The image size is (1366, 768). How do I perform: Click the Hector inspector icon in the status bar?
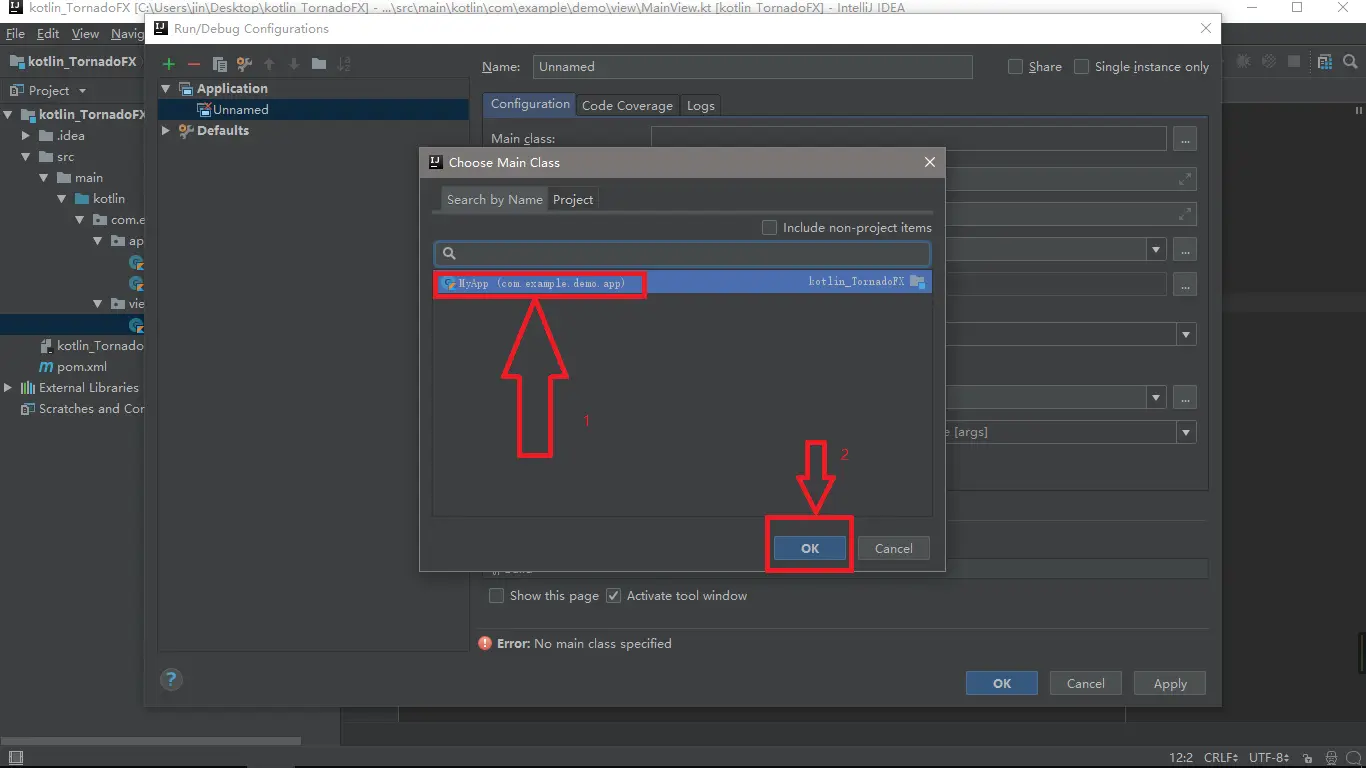[1331, 758]
